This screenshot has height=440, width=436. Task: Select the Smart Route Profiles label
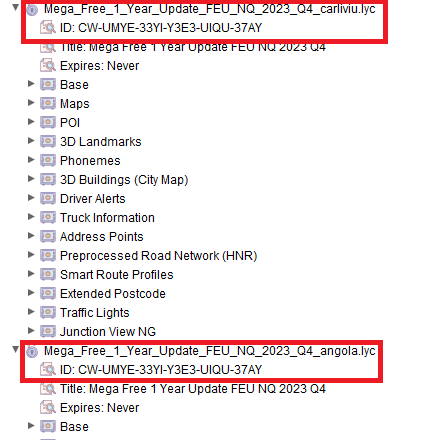point(117,275)
